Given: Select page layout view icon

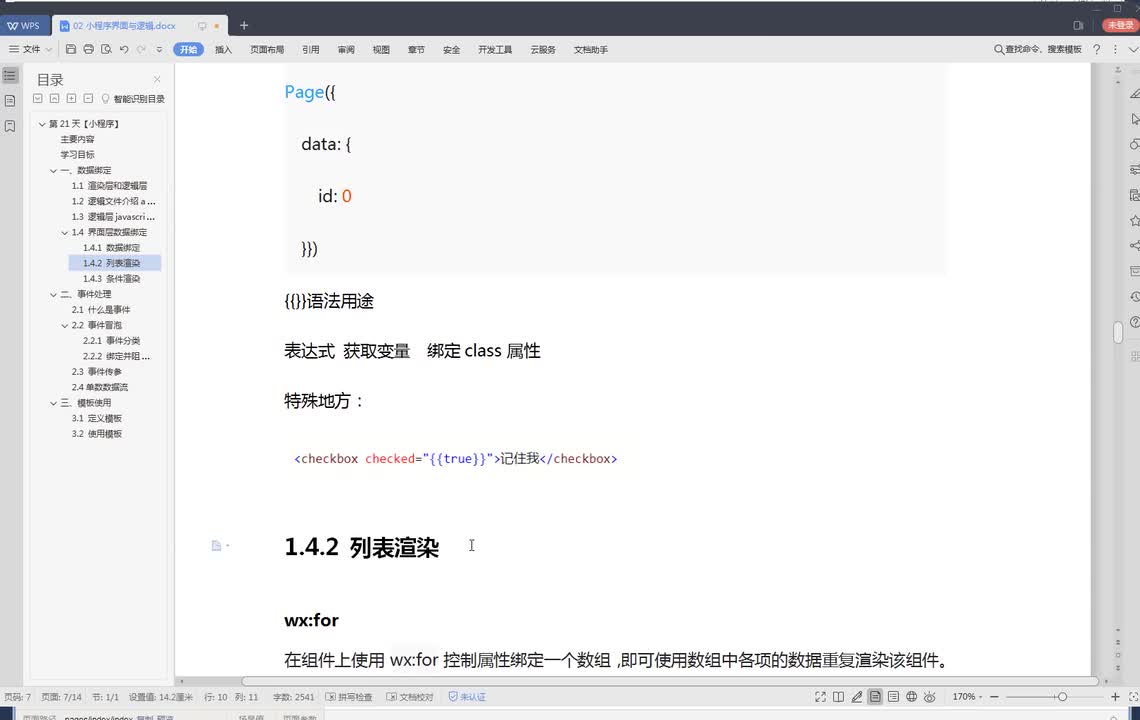Looking at the screenshot, I should point(875,697).
